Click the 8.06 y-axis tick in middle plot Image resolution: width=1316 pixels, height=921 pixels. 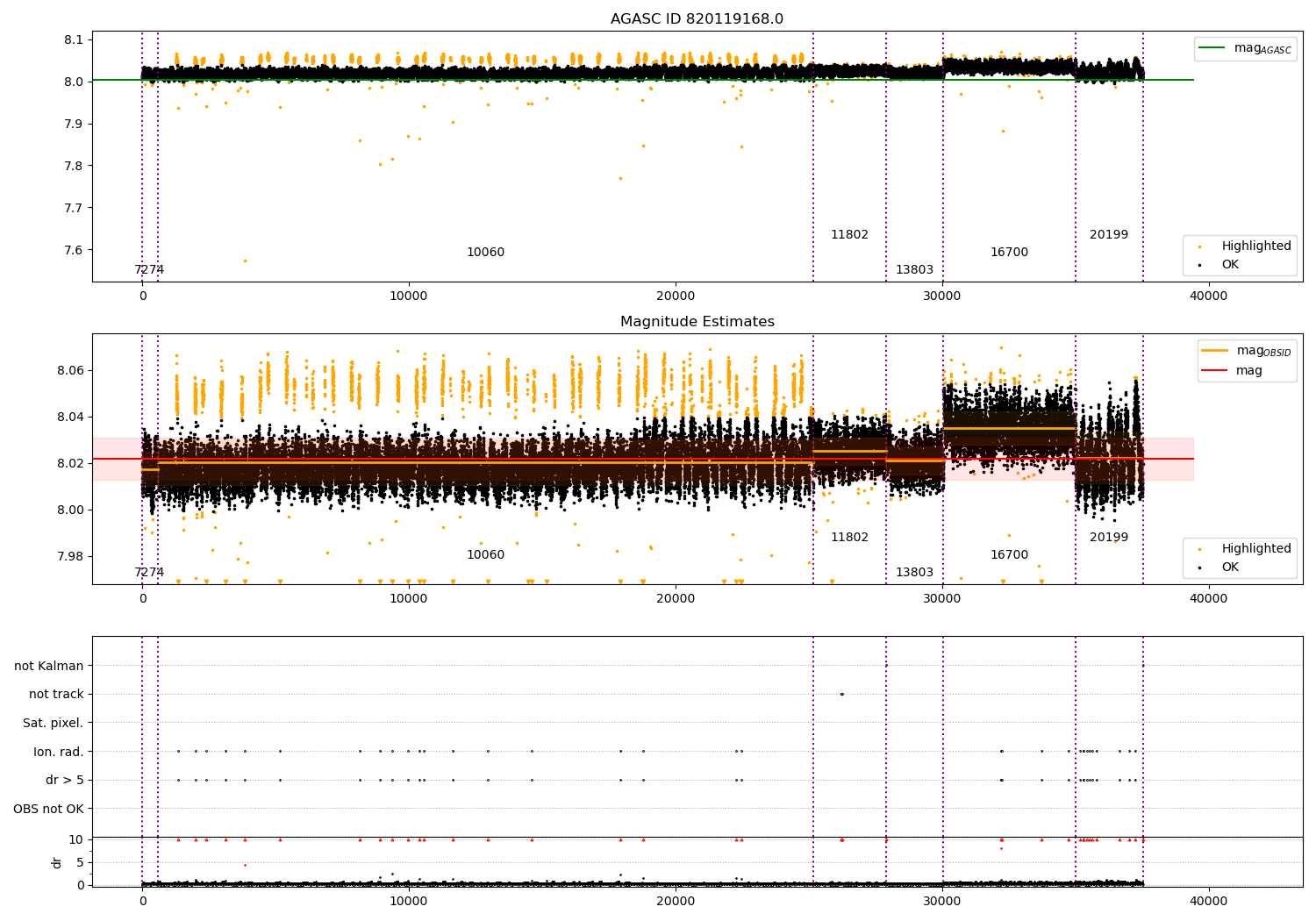(70, 370)
